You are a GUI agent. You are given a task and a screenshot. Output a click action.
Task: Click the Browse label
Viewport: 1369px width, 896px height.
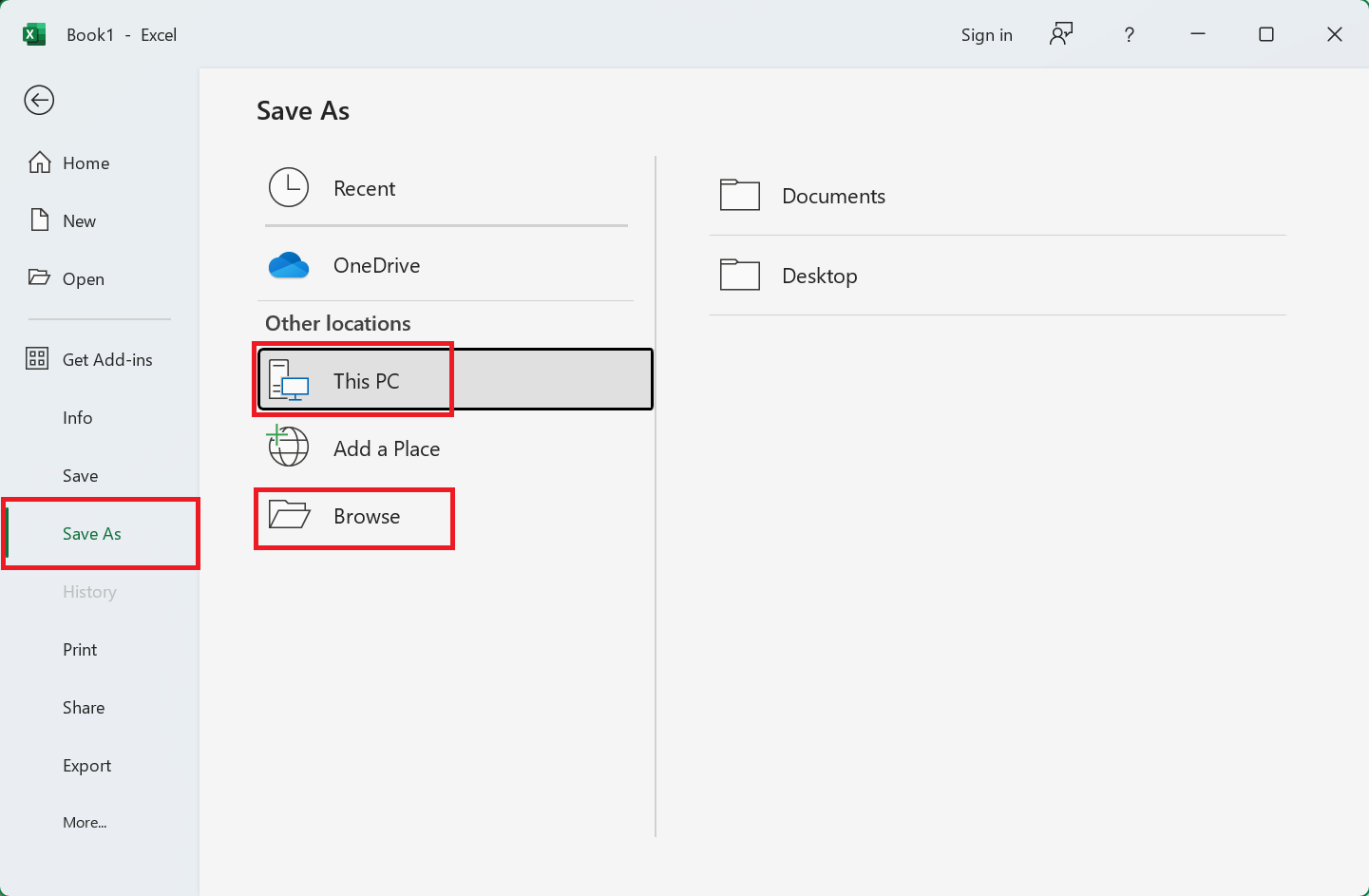[x=367, y=516]
